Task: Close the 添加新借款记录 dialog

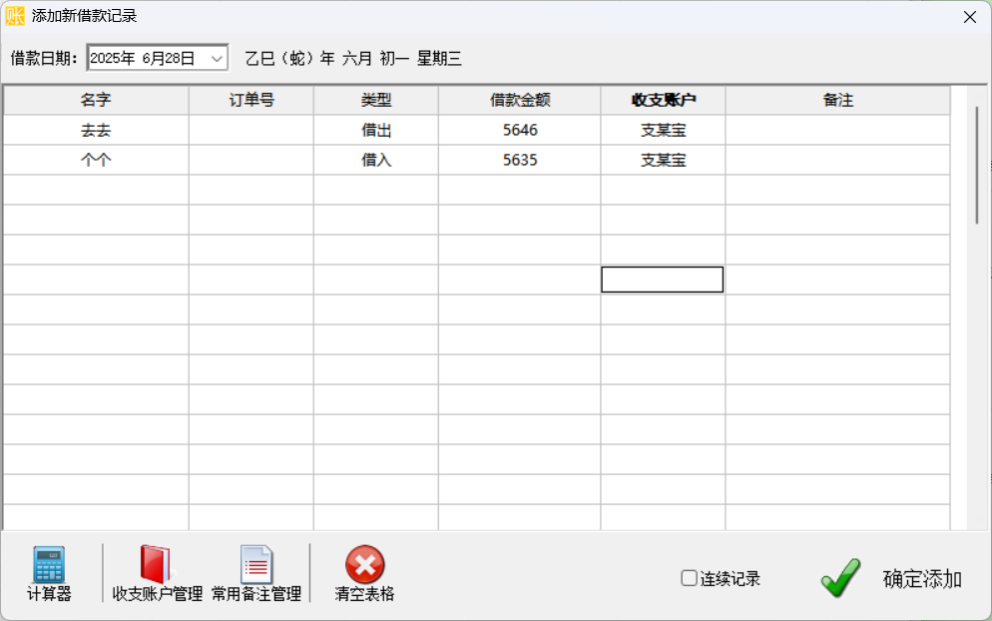Action: pyautogui.click(x=970, y=17)
